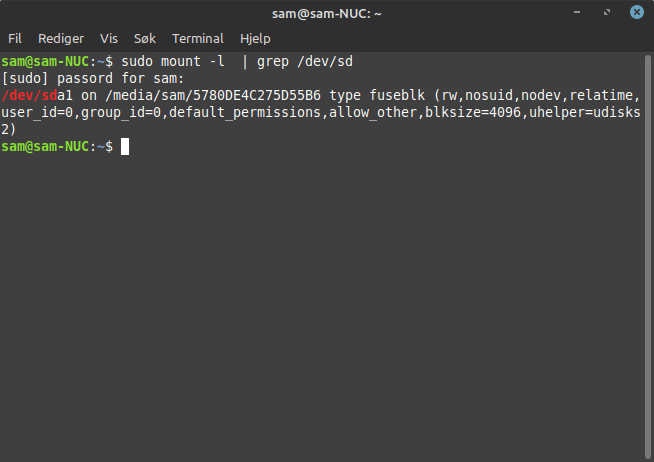654x462 pixels.
Task: Click the mount path /media/sam/5780DE4C275D55B6
Action: click(x=213, y=95)
